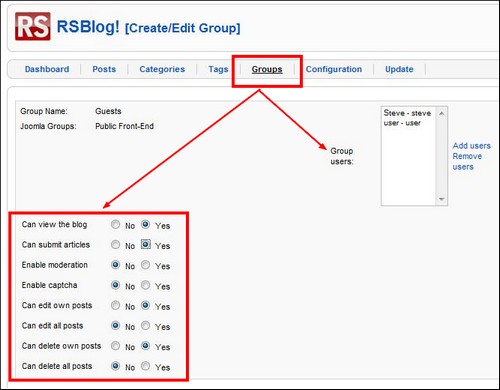Viewport: 500px width, 390px height.
Task: Click the 'Can submit articles' label
Action: click(x=56, y=245)
